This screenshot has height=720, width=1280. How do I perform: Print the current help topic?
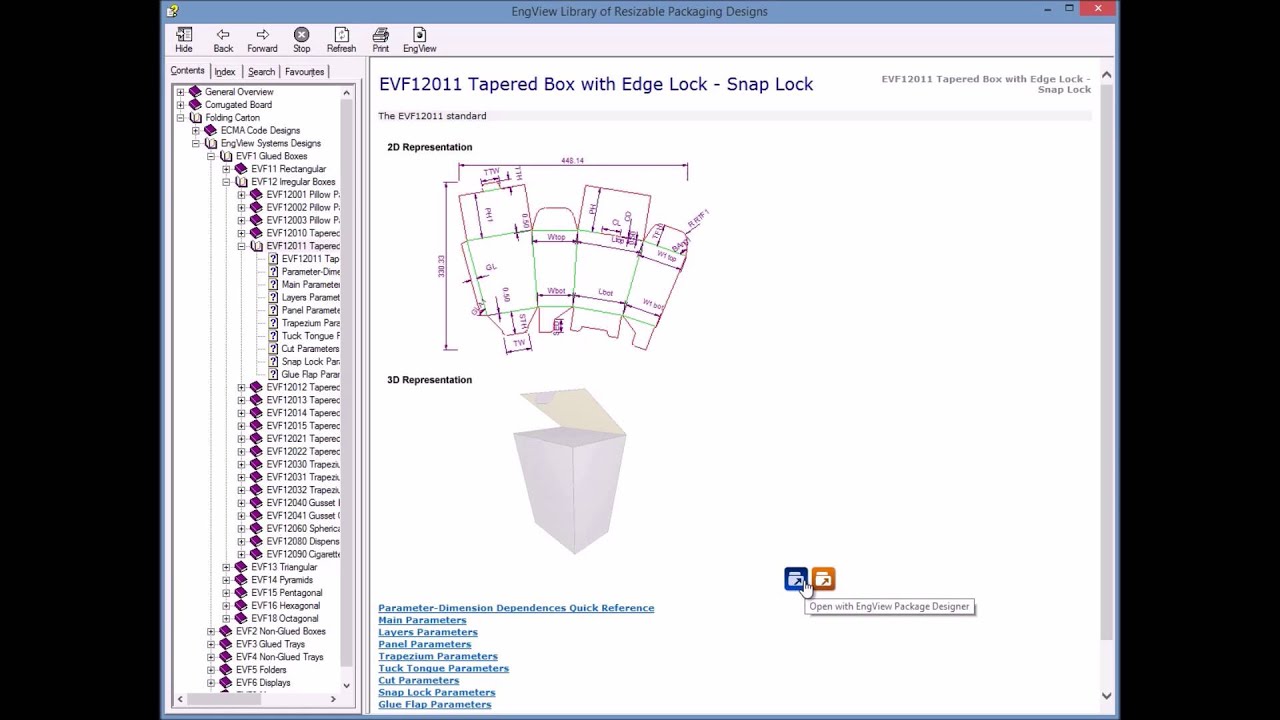tap(380, 35)
